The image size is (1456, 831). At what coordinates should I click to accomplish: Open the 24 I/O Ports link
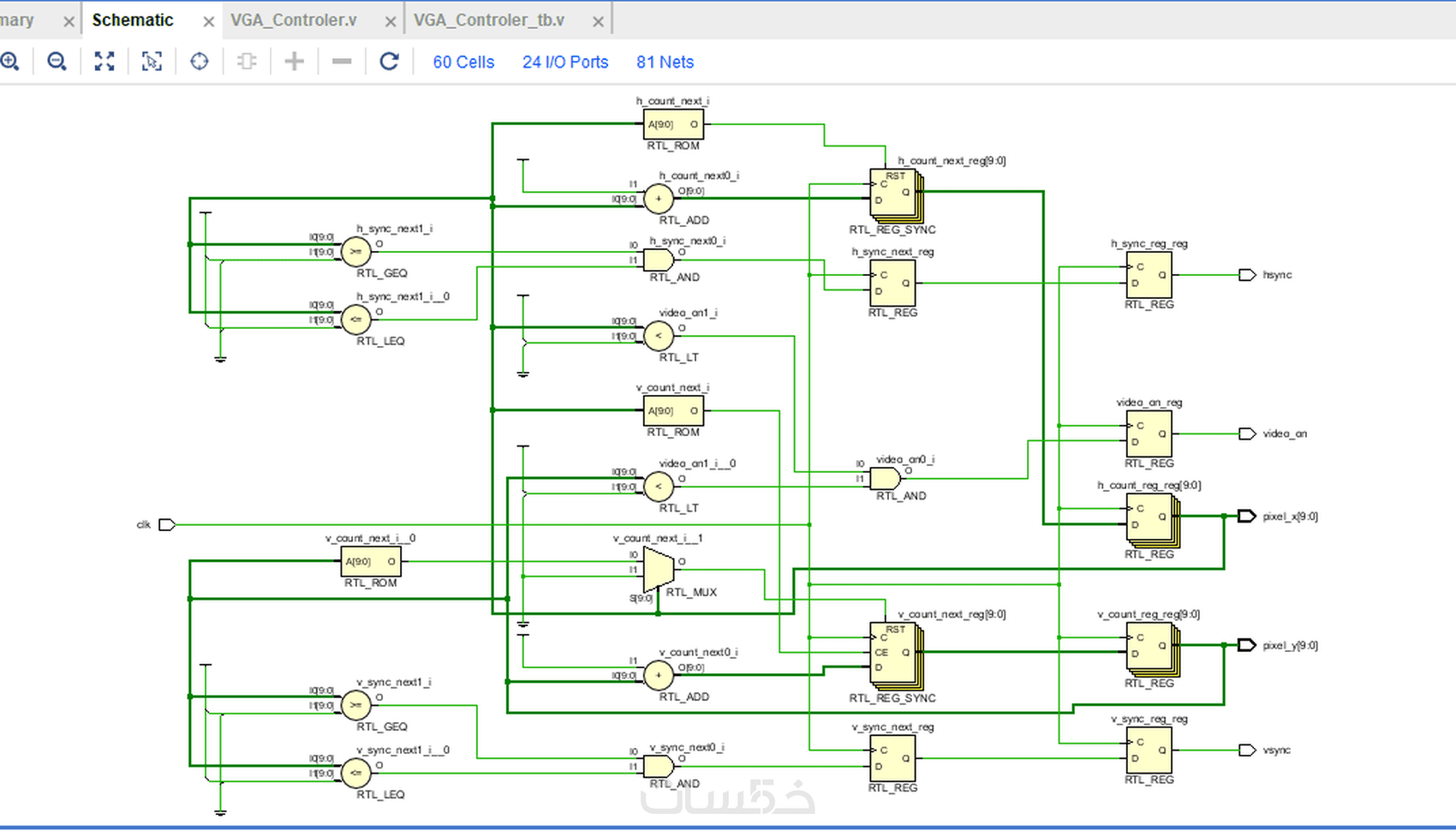[565, 63]
